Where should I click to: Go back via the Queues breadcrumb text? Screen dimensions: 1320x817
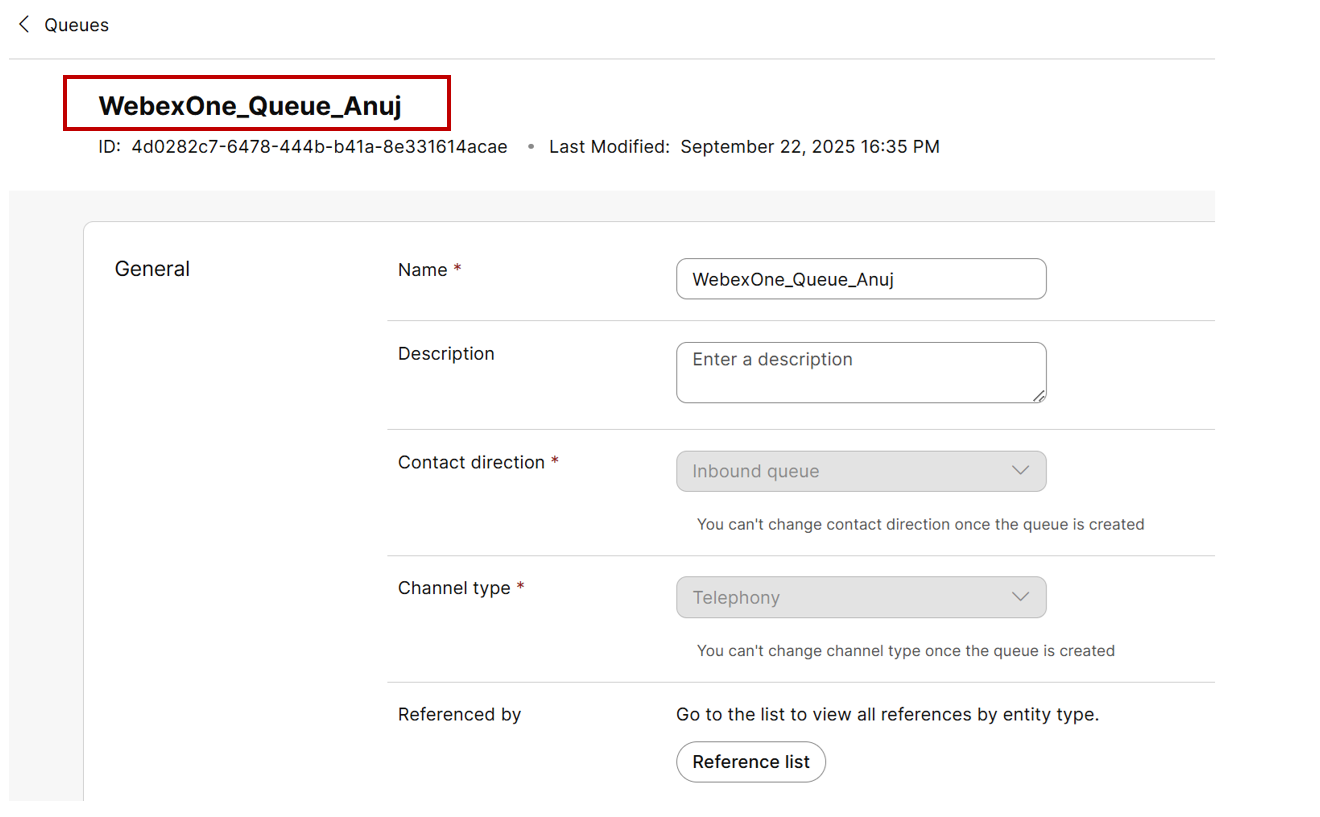click(77, 25)
